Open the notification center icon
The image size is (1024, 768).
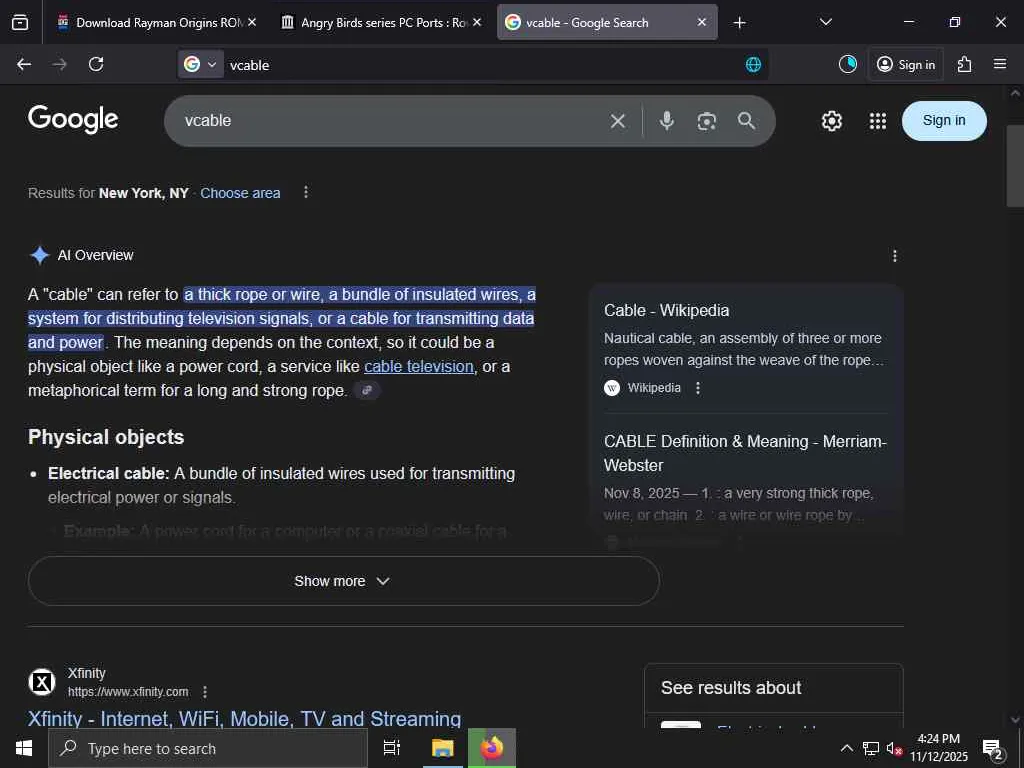tap(993, 748)
